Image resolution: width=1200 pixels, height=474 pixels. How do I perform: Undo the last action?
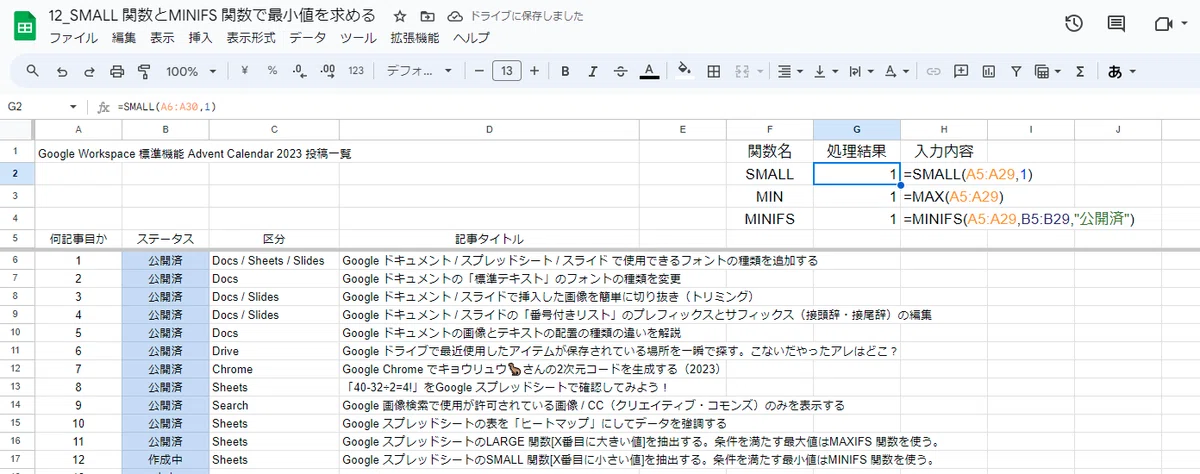pyautogui.click(x=62, y=71)
